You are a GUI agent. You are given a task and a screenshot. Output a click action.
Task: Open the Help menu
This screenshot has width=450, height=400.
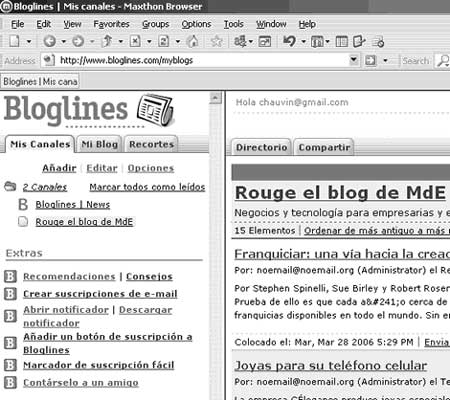pos(307,24)
